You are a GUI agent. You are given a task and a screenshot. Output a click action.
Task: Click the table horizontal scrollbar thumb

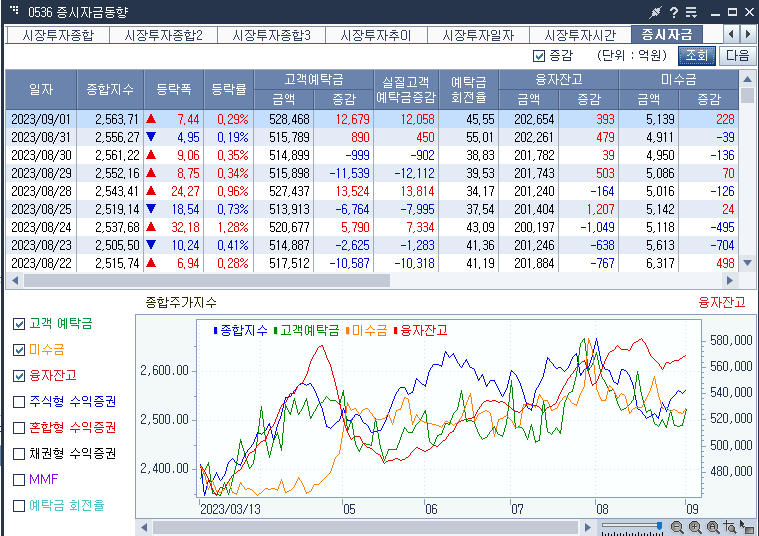(x=207, y=280)
